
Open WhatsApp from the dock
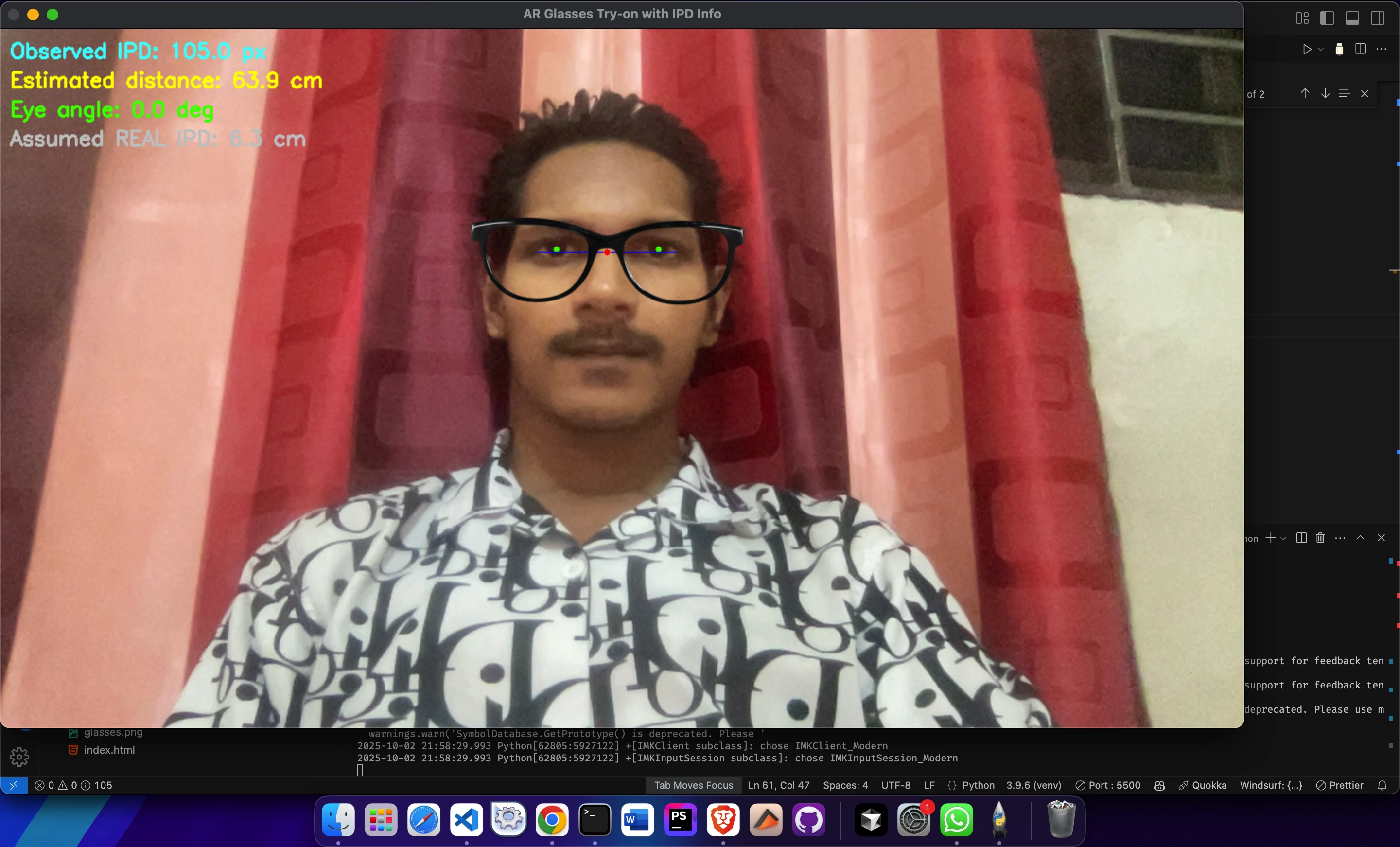pyautogui.click(x=956, y=820)
